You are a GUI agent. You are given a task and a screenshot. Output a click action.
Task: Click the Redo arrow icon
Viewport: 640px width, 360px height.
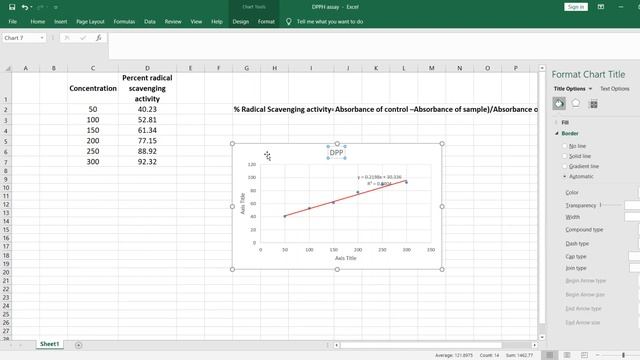tap(40, 7)
